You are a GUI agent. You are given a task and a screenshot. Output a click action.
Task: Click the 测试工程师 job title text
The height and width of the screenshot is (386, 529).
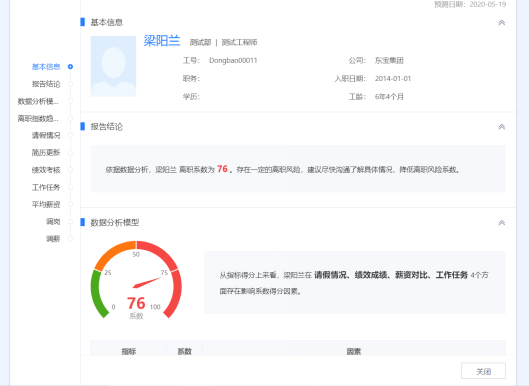239,42
